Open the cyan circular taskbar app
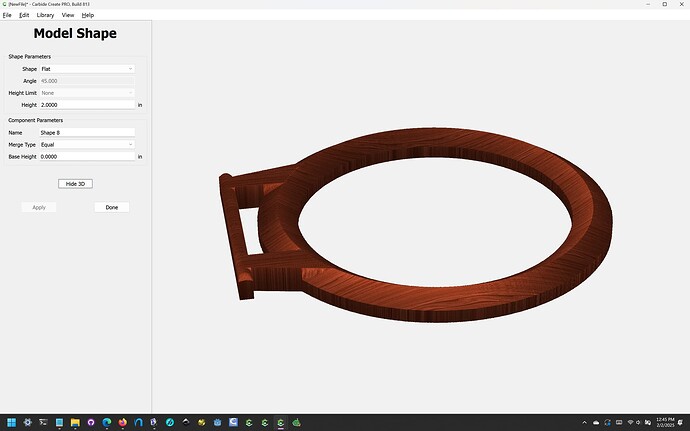Screen dimensions: 690x431 click(x=170, y=423)
